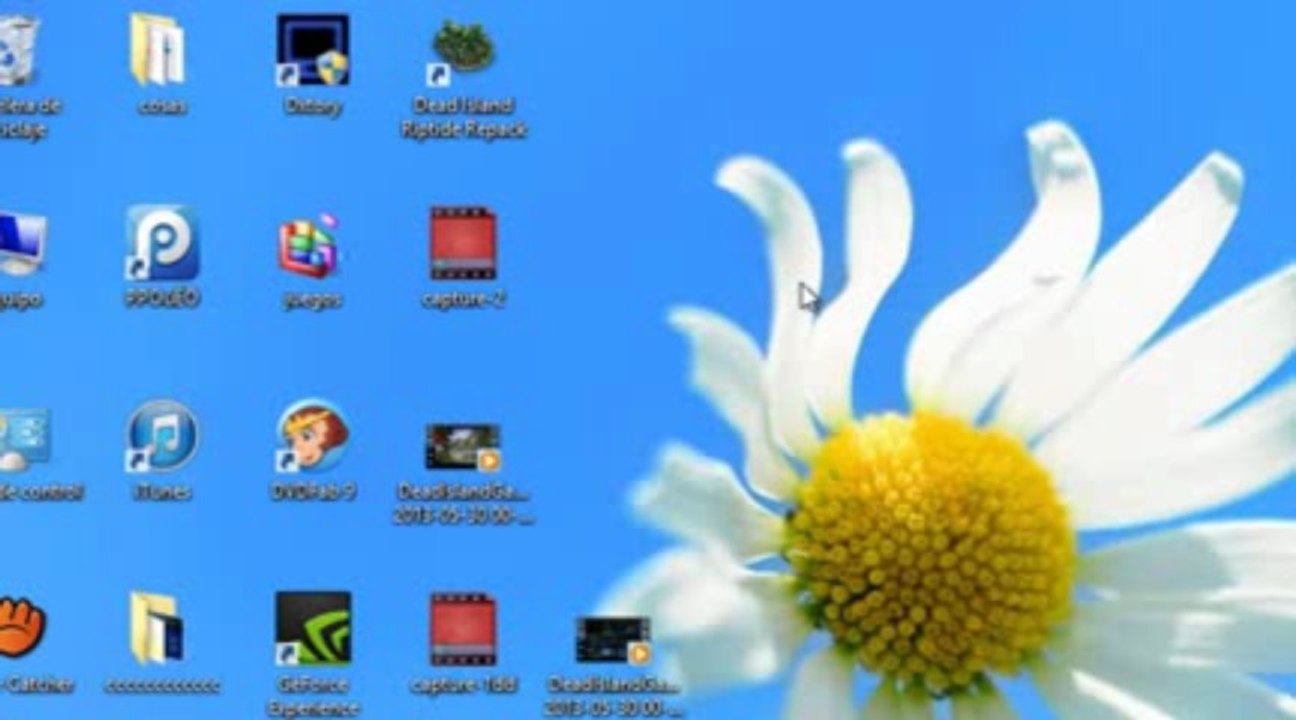Select the DeadIslandGa video beside DVDFab 9
This screenshot has width=1296, height=720.
[462, 447]
